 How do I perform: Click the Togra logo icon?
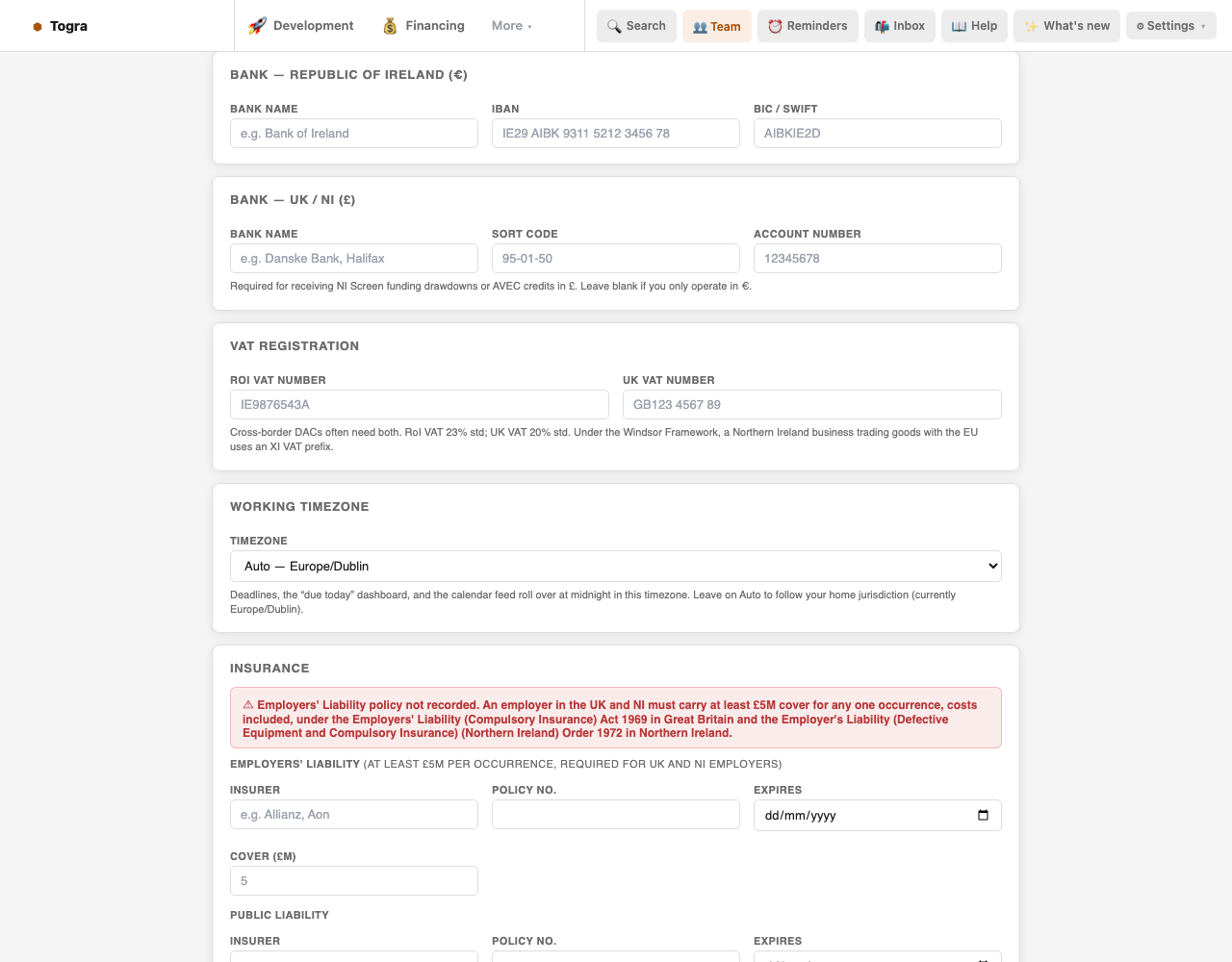38,27
